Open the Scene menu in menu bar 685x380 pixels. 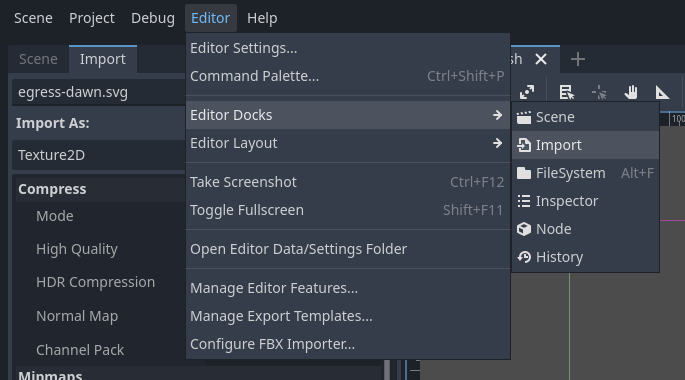point(33,18)
